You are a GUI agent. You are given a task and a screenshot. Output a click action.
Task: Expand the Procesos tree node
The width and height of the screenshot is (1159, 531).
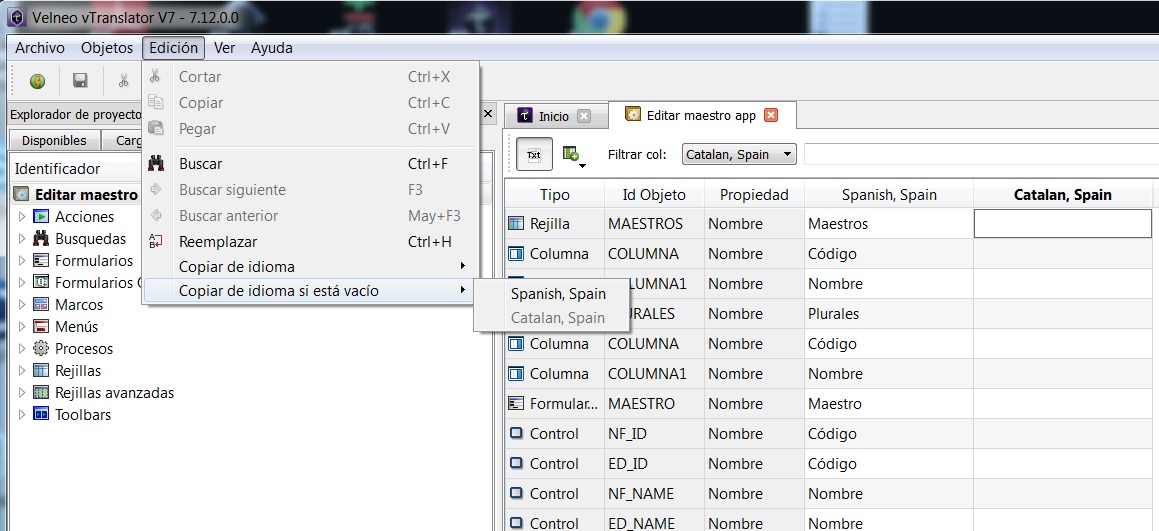[21, 348]
